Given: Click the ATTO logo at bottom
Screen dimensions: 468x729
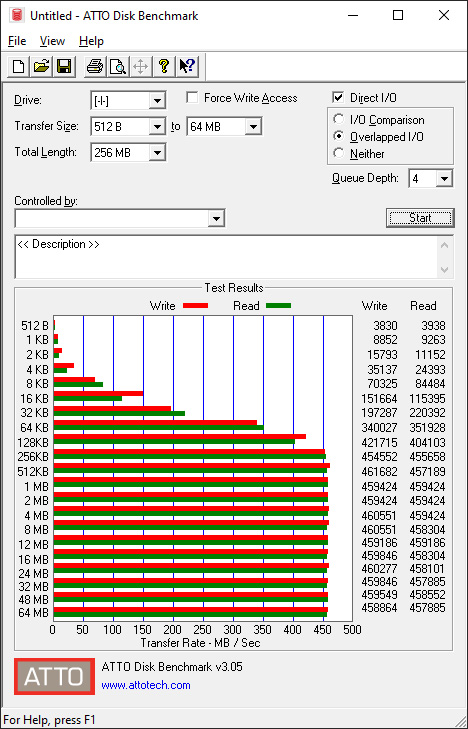Looking at the screenshot, I should (54, 676).
